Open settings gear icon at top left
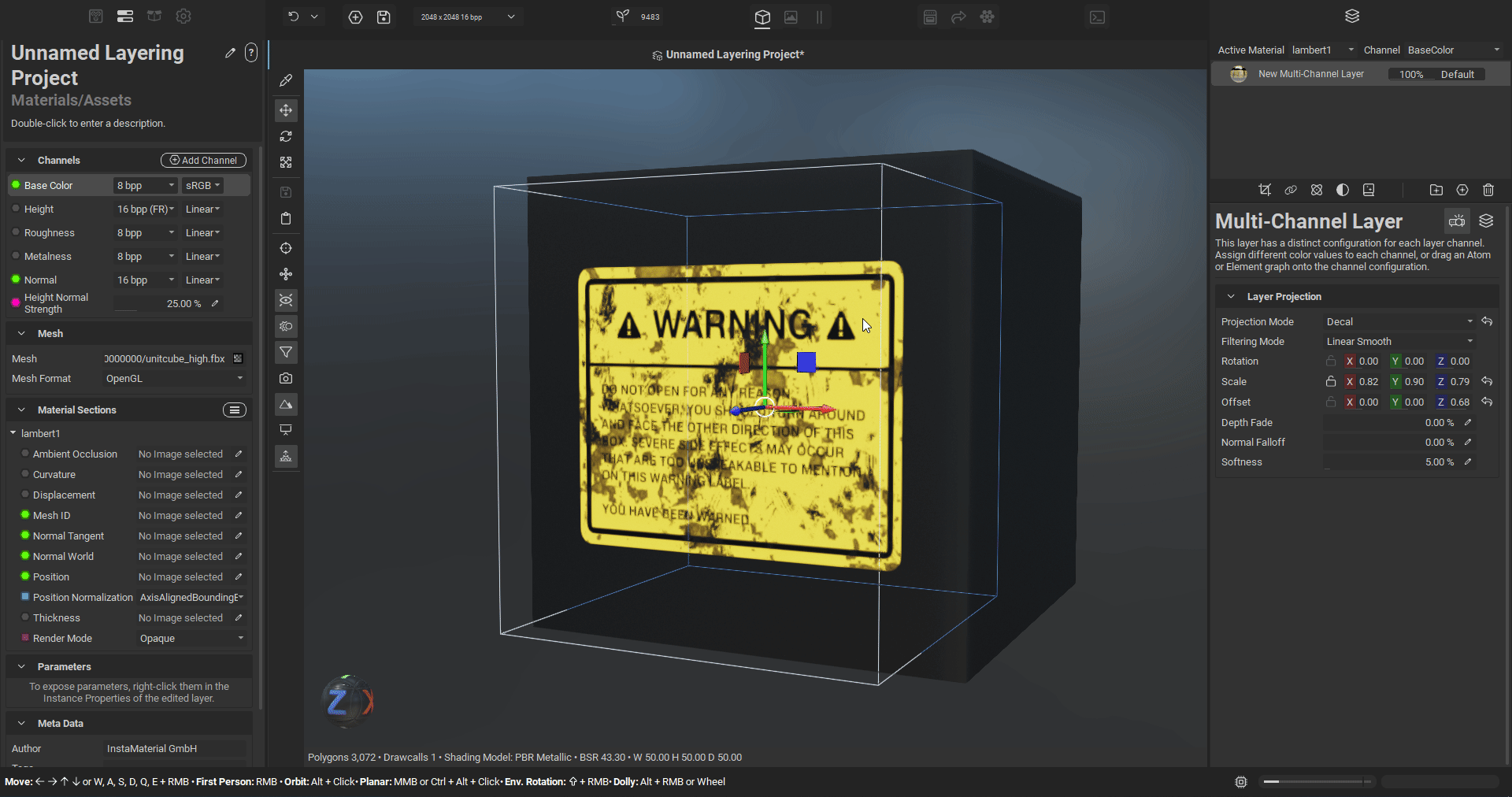Viewport: 1512px width, 797px height. point(183,16)
